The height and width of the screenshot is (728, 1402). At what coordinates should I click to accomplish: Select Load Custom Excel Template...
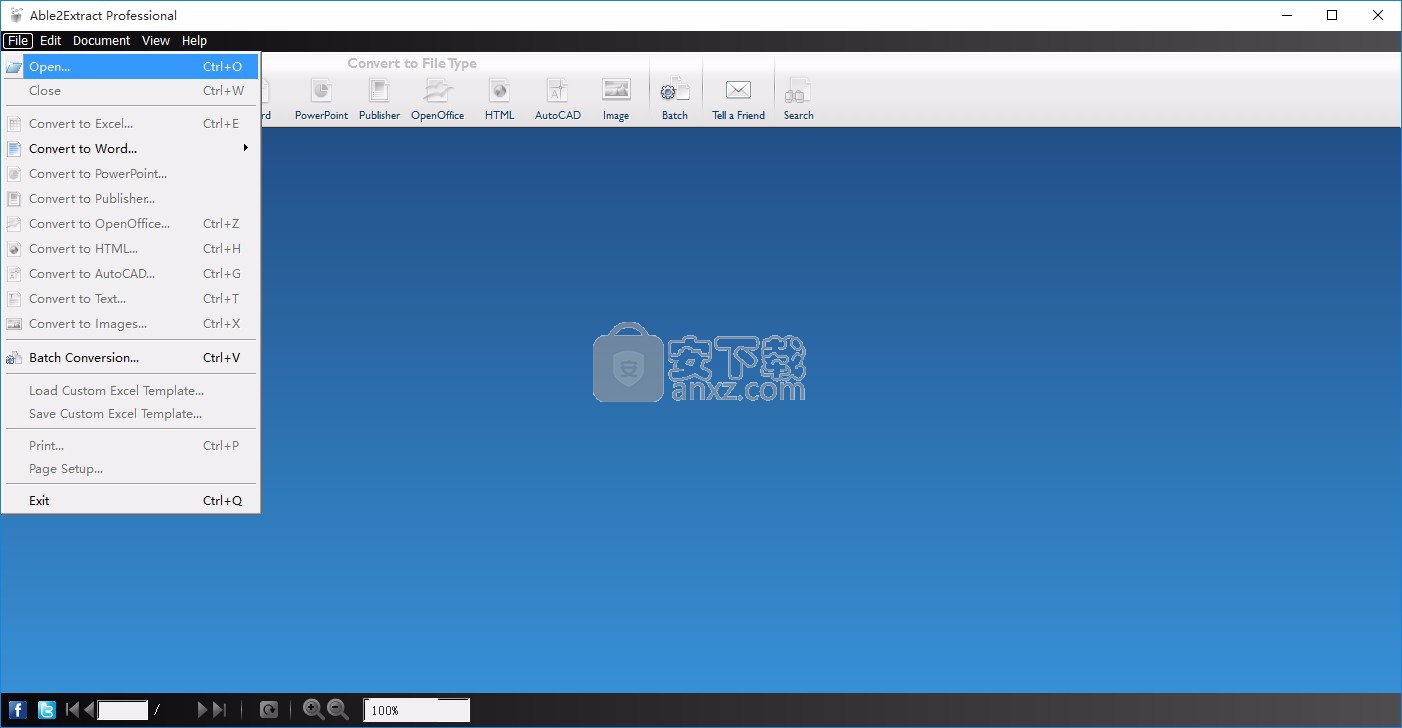[x=131, y=391]
